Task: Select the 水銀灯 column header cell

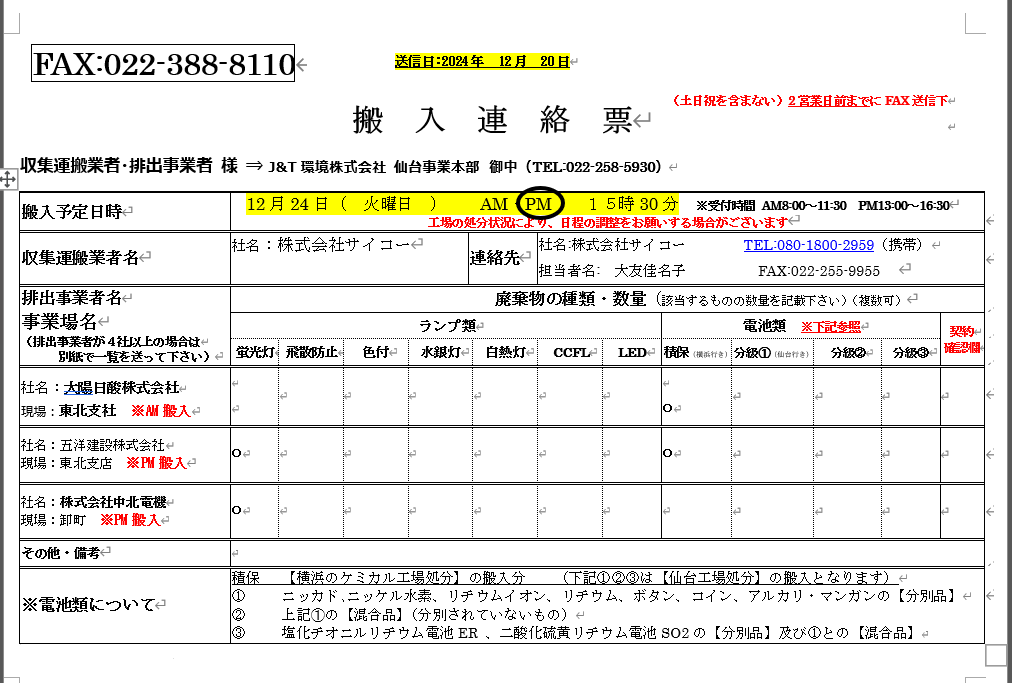Action: 440,352
